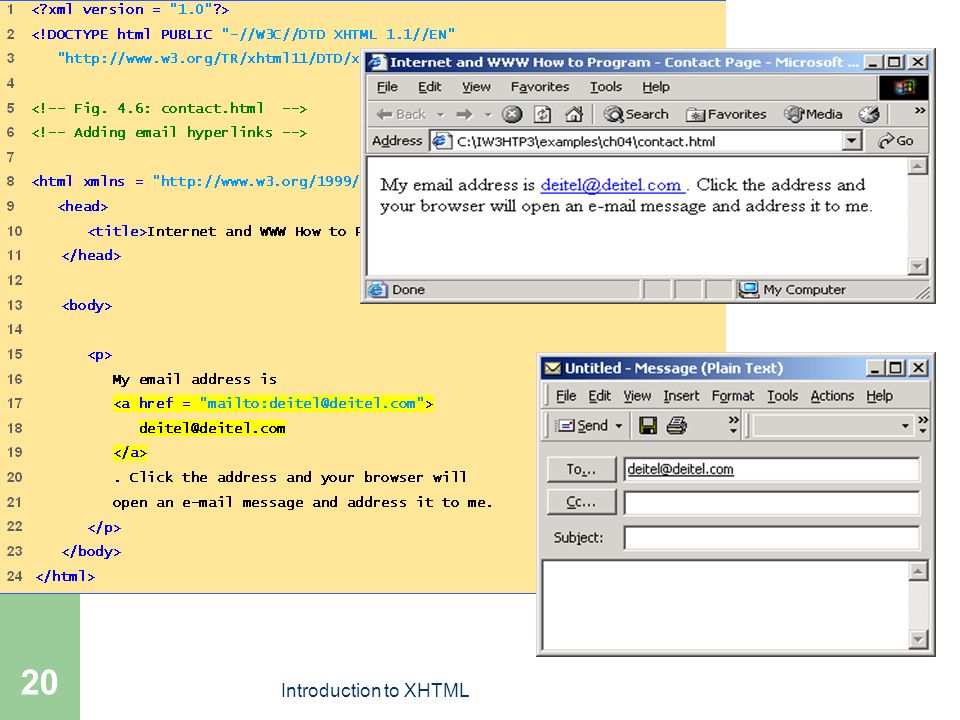Expand the Address bar dropdown
The image size is (960, 720).
click(851, 141)
